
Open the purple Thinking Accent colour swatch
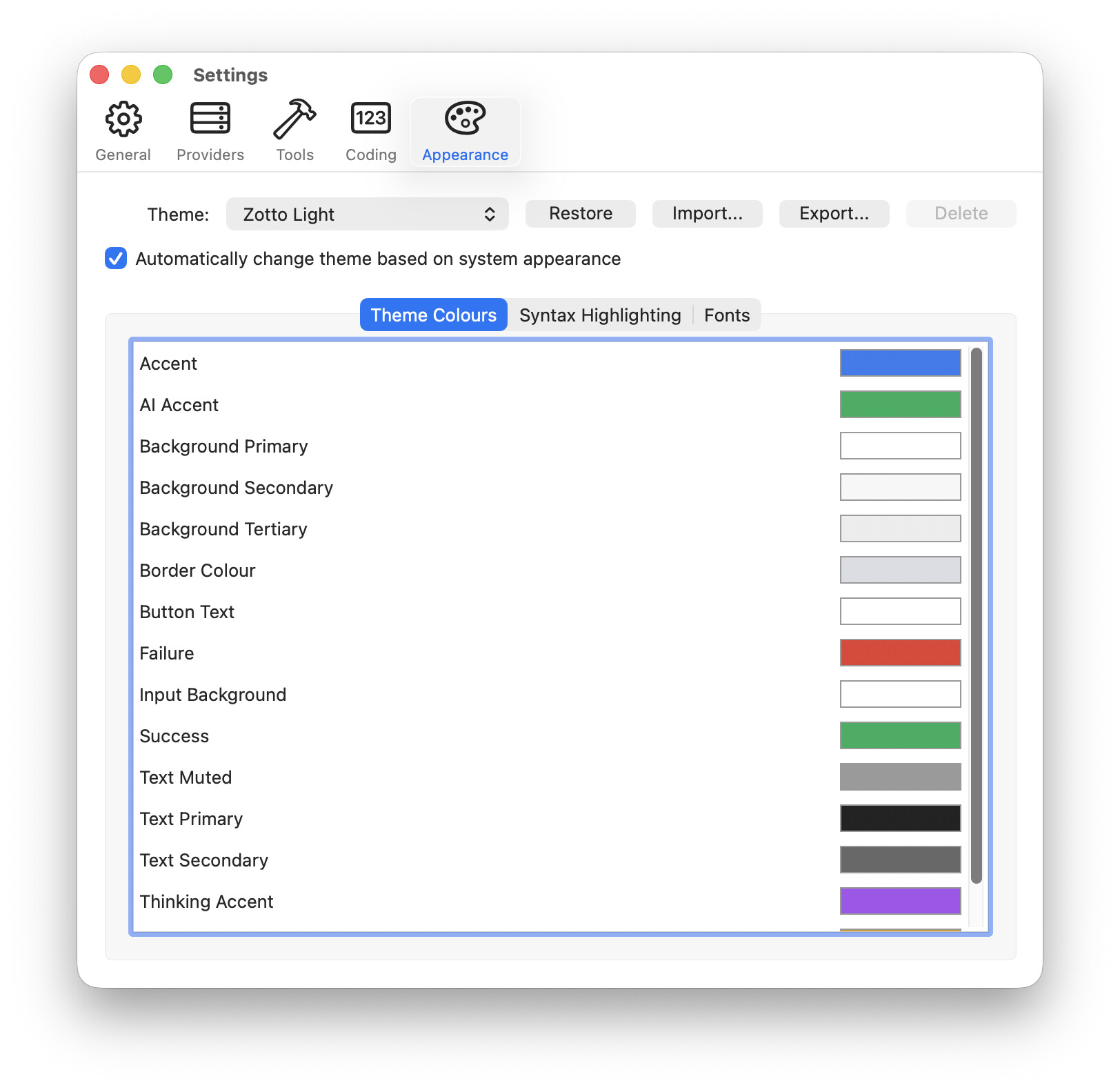(900, 901)
